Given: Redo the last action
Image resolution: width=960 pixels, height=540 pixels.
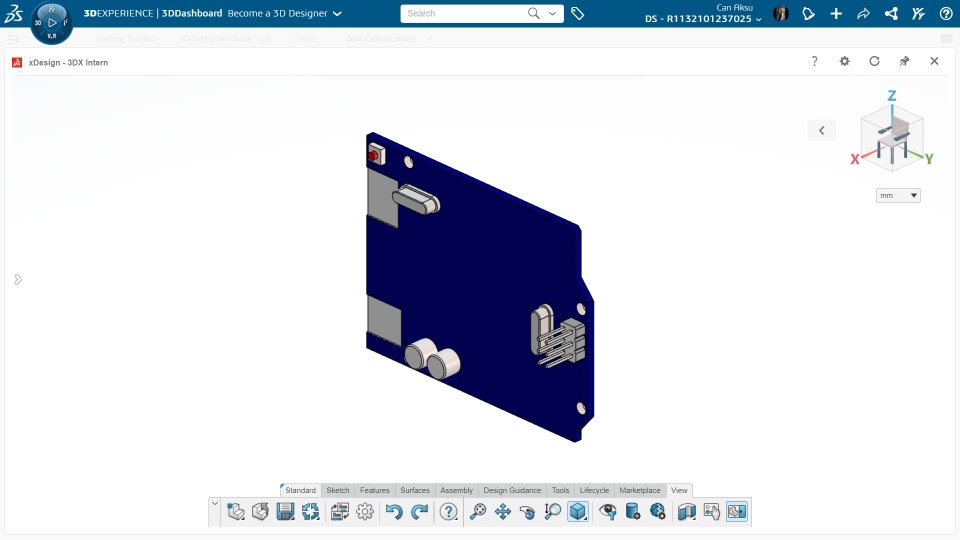Looking at the screenshot, I should coord(419,511).
